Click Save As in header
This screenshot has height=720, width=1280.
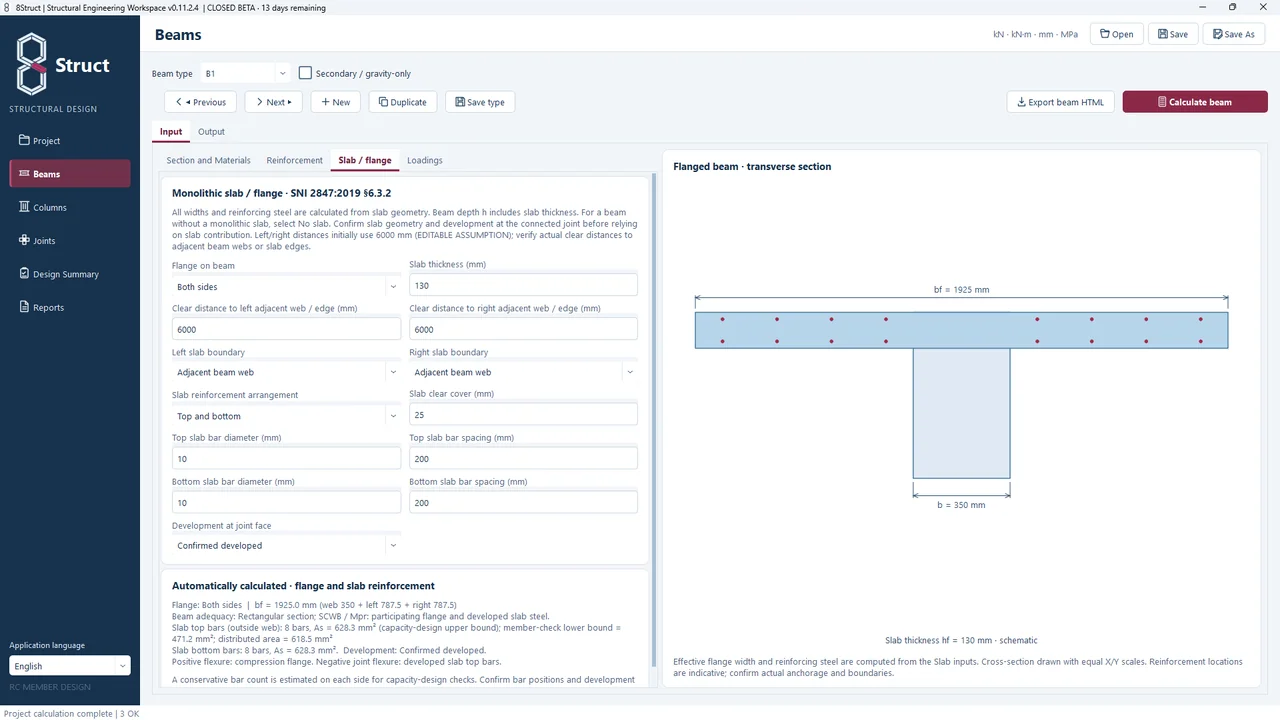click(x=1234, y=34)
